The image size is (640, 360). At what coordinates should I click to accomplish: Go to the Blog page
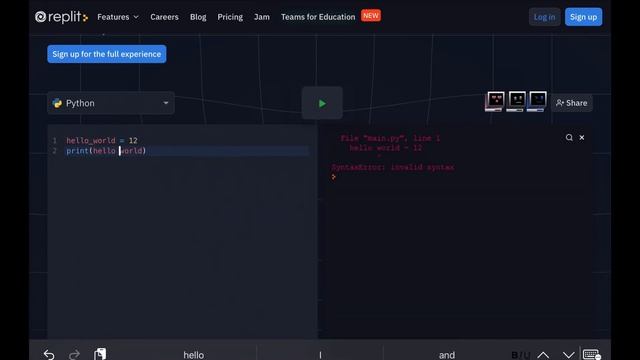coord(198,17)
